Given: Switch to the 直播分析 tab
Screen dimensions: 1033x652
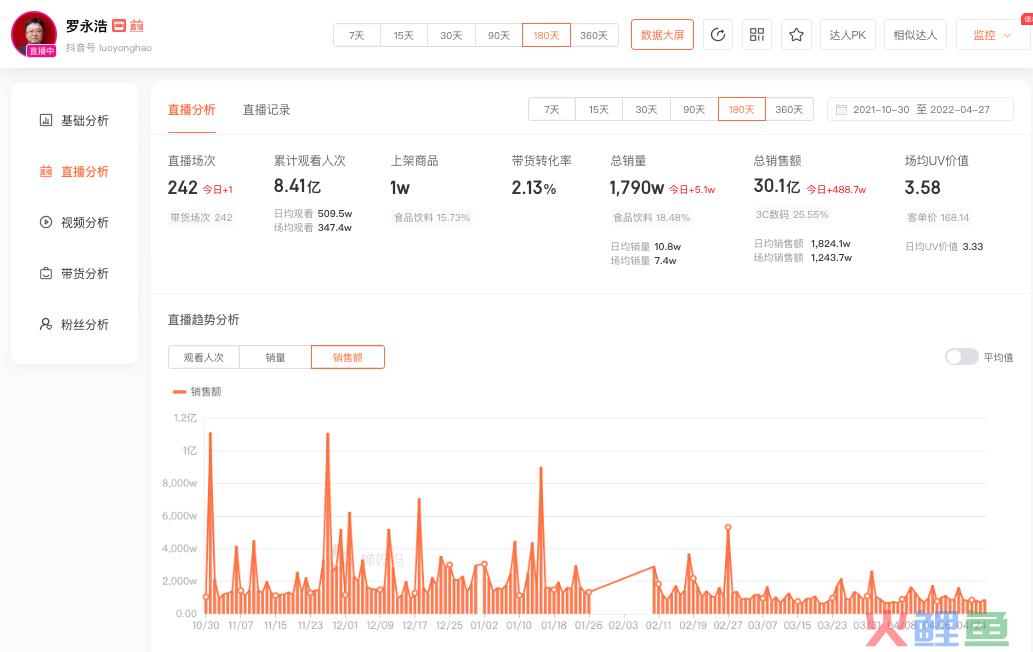Looking at the screenshot, I should click(x=192, y=110).
